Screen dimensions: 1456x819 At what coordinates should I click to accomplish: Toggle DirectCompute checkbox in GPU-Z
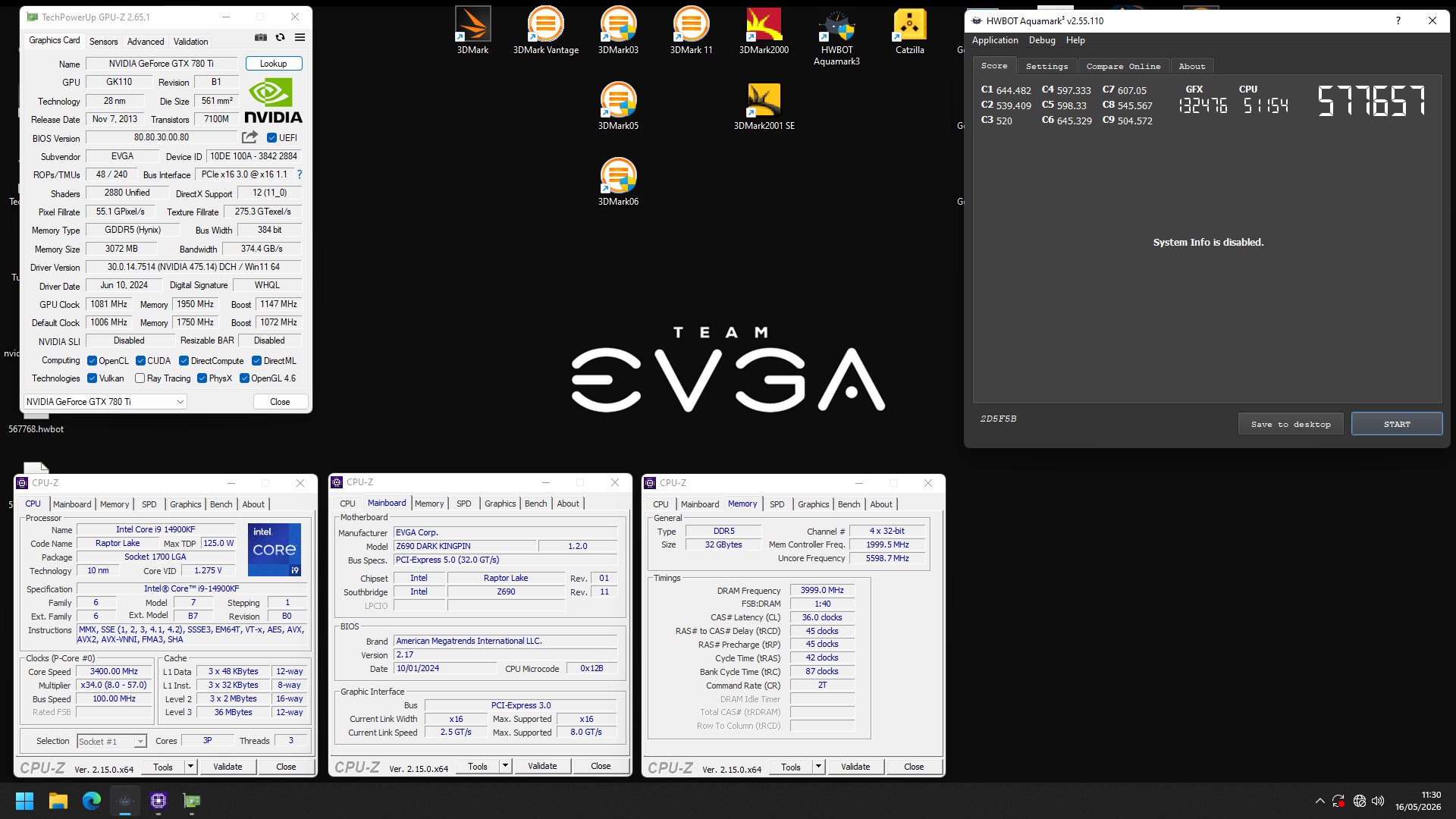click(184, 361)
